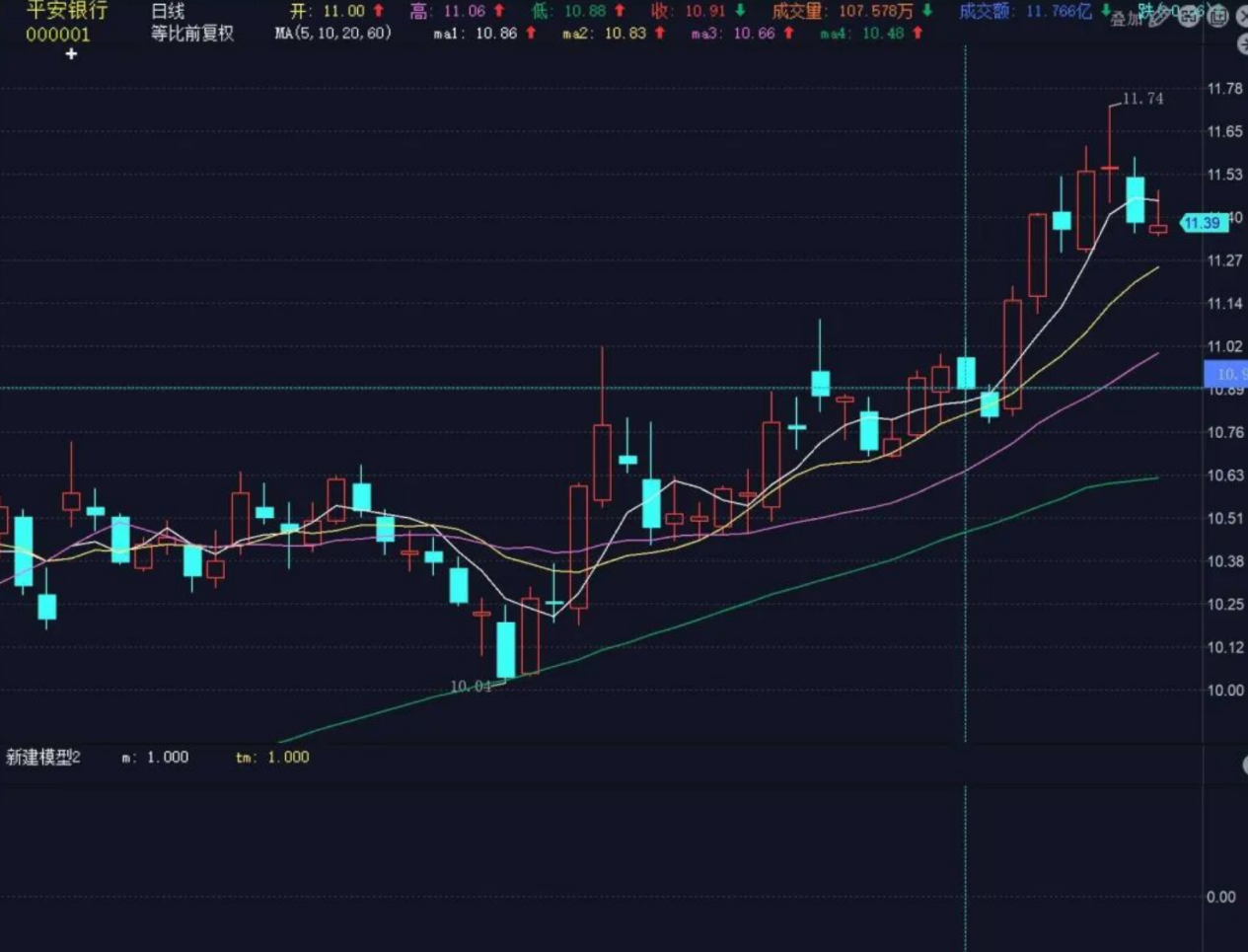1248x952 pixels.
Task: Open the 等比前复权 adjustment setting
Action: point(192,34)
